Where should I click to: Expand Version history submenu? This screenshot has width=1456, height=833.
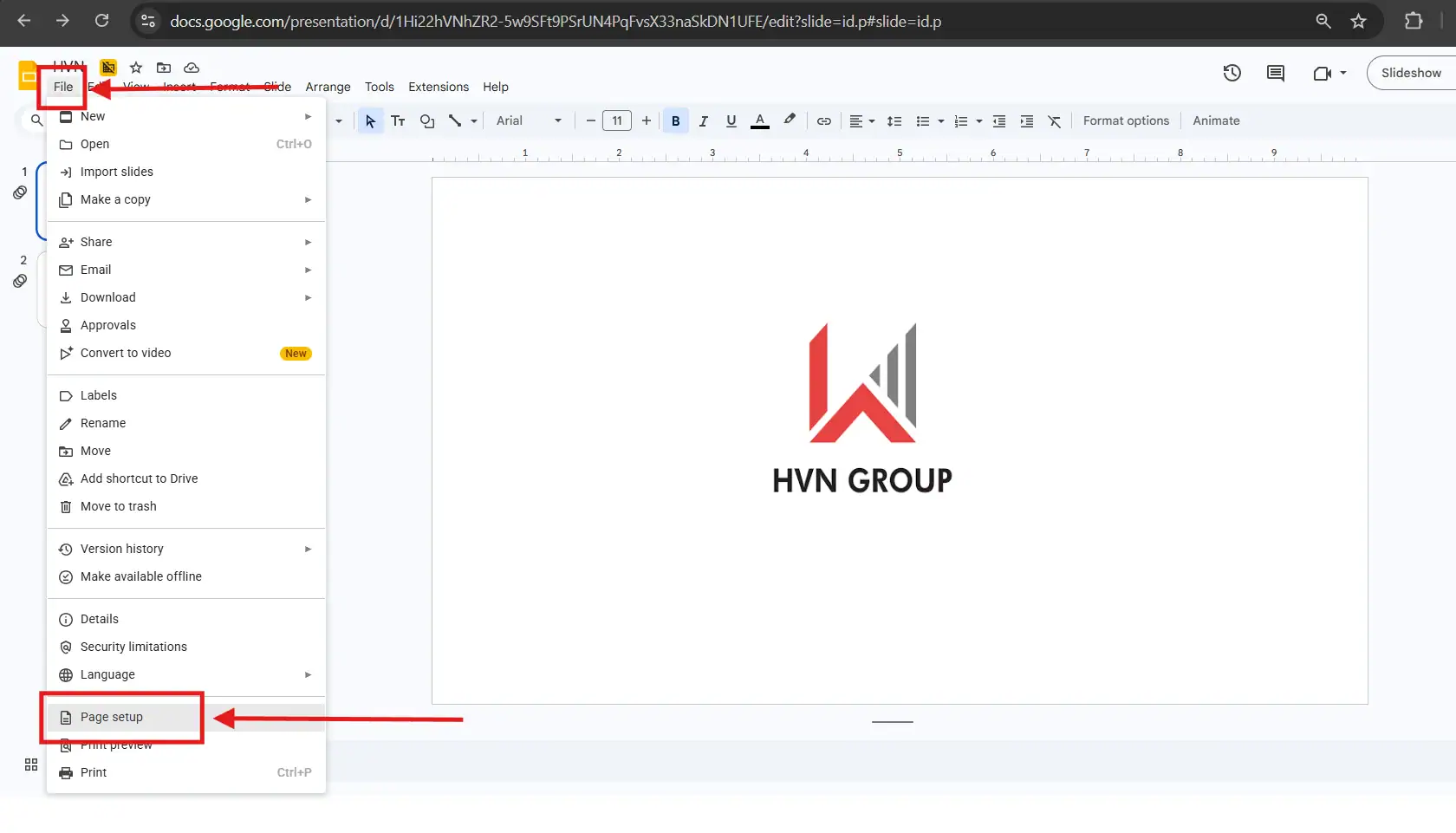click(186, 549)
